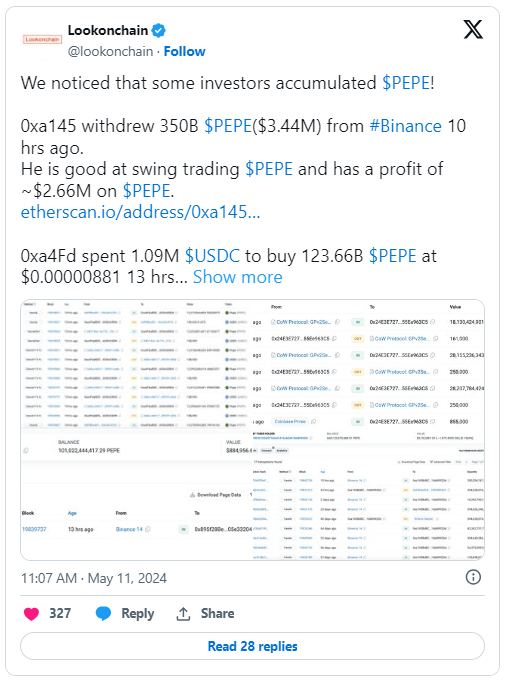Click the @lookonchain handle
The width and height of the screenshot is (510, 686).
(x=110, y=52)
